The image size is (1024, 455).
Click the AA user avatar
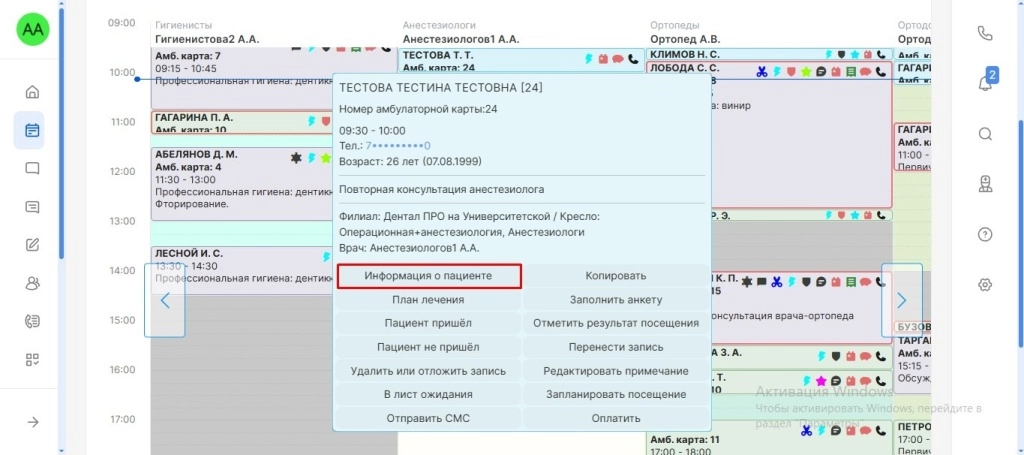32,29
